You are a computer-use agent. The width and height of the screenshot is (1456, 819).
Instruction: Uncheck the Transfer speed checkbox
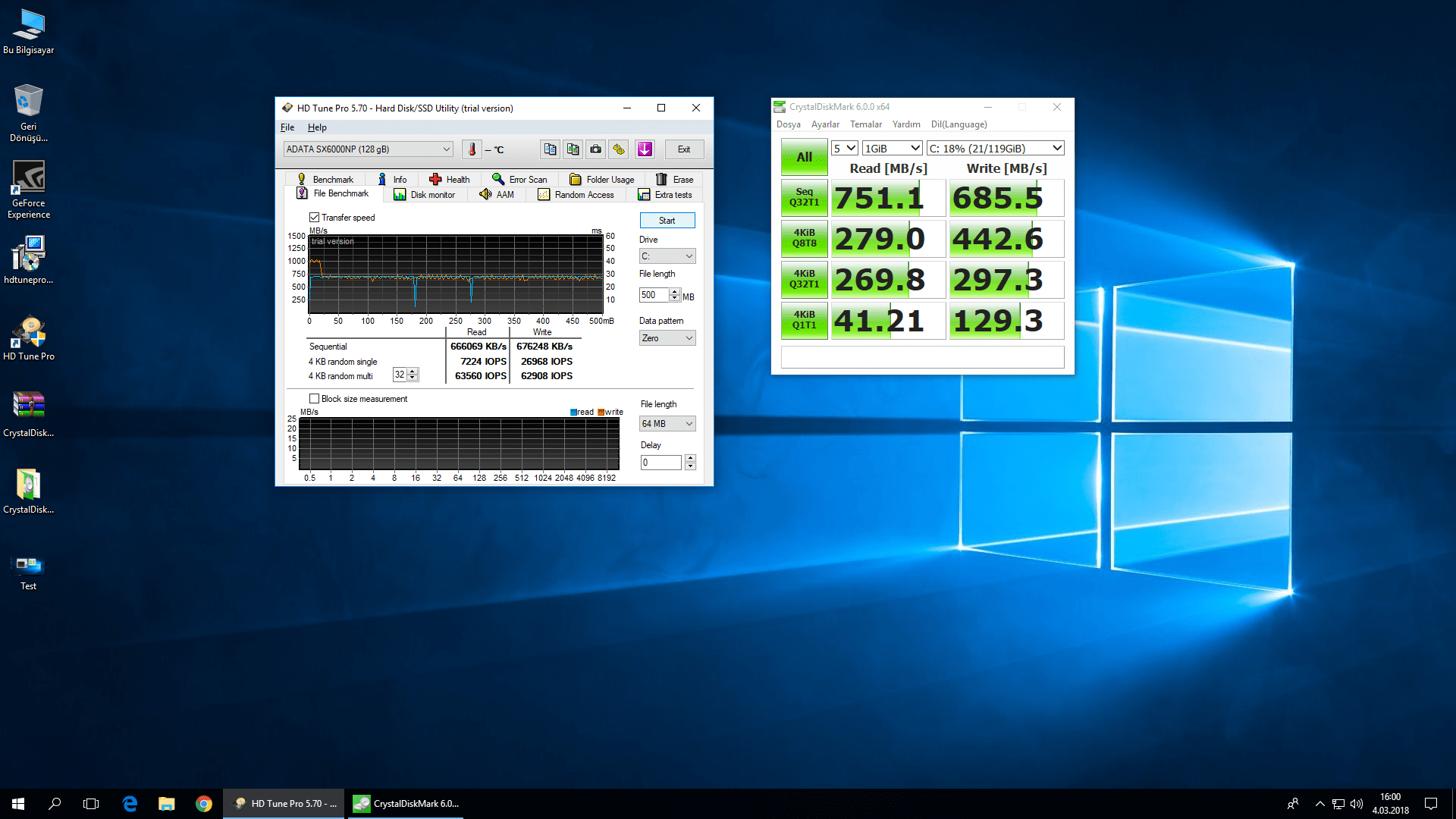point(314,218)
